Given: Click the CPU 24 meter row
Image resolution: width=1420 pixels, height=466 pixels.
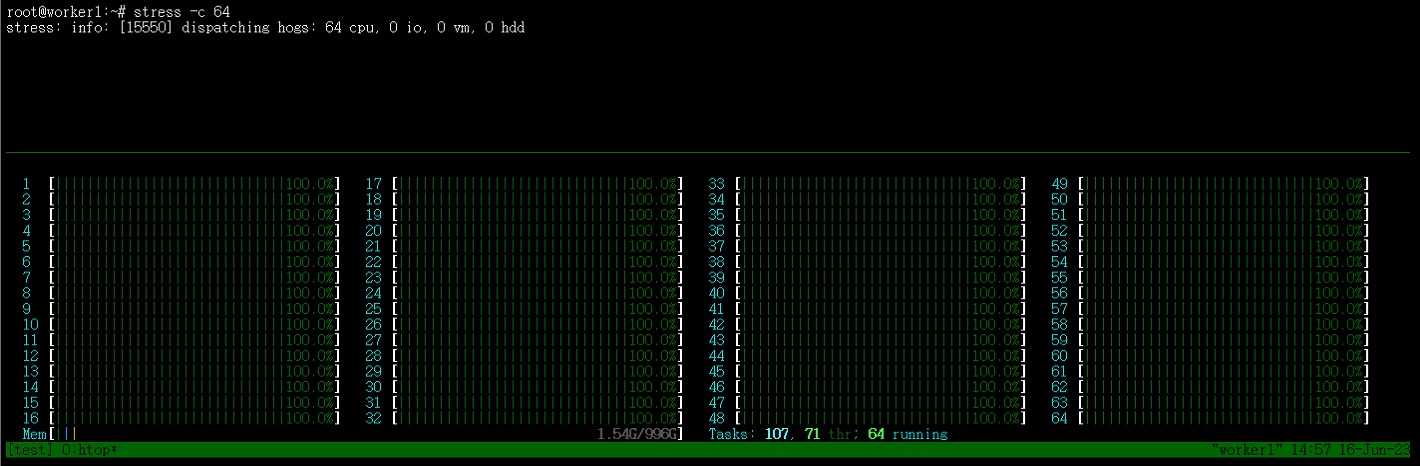Looking at the screenshot, I should 524,293.
